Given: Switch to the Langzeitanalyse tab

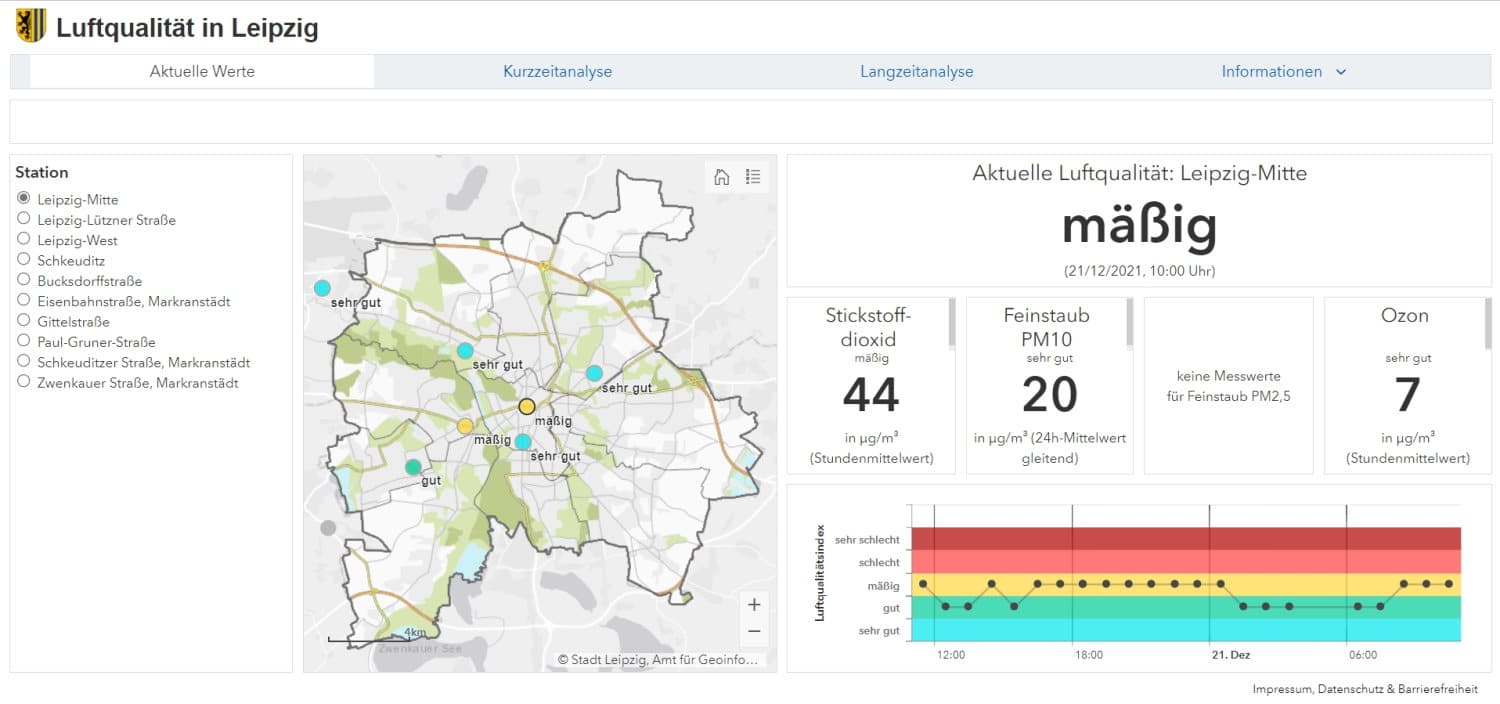Looking at the screenshot, I should (916, 72).
